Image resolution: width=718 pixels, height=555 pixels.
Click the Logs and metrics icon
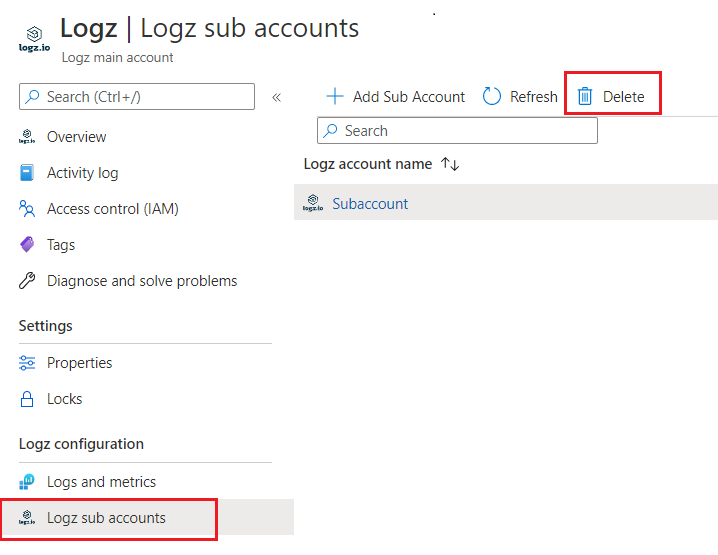click(x=27, y=482)
